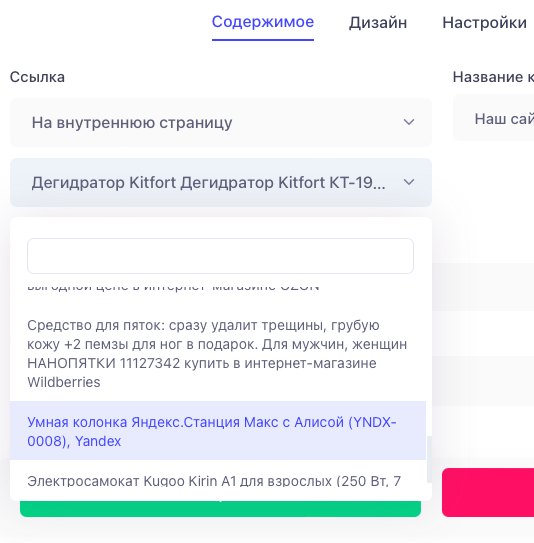Select 'Средство для пяток' Wildberries option

pos(218,354)
